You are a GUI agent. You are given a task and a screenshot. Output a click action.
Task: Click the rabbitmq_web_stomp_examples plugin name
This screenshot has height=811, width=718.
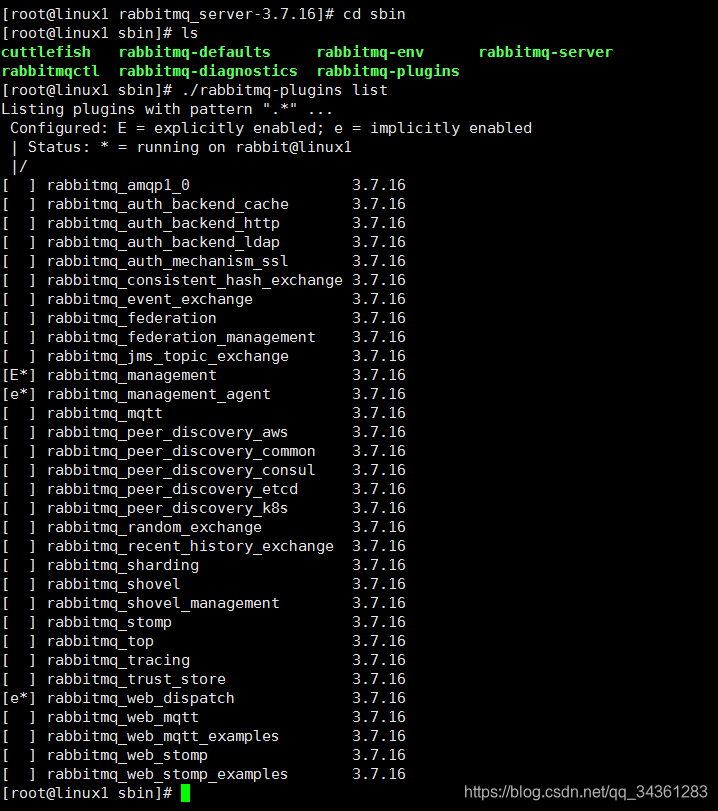(167, 775)
